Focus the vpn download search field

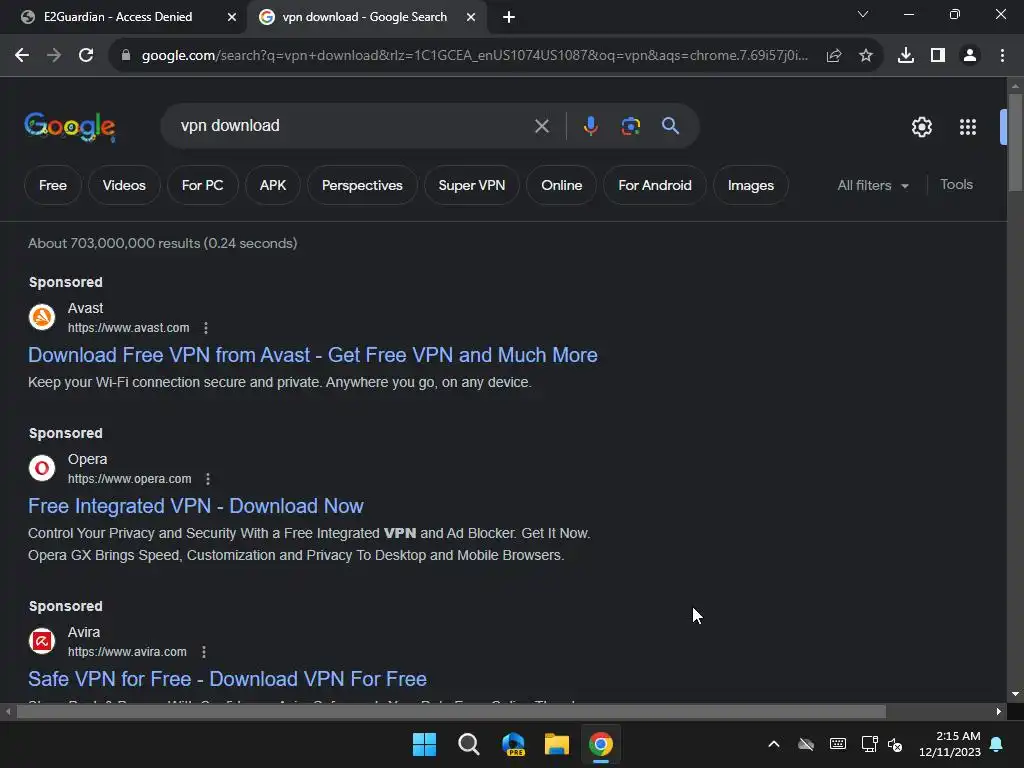[353, 126]
